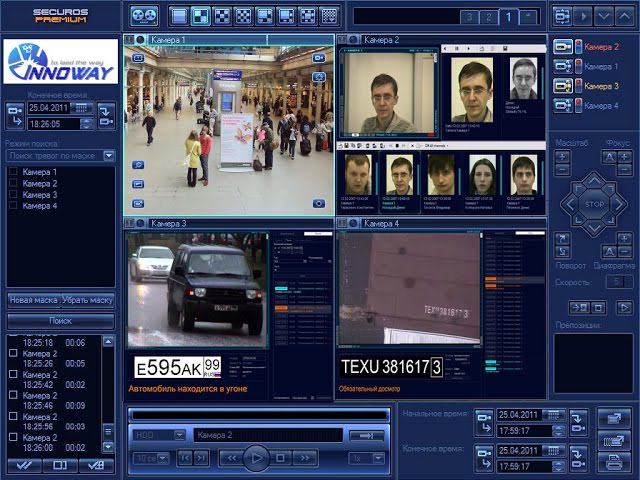Tick the 18:26:00 Камера 2 result checkbox
This screenshot has width=640, height=480.
pyautogui.click(x=13, y=437)
